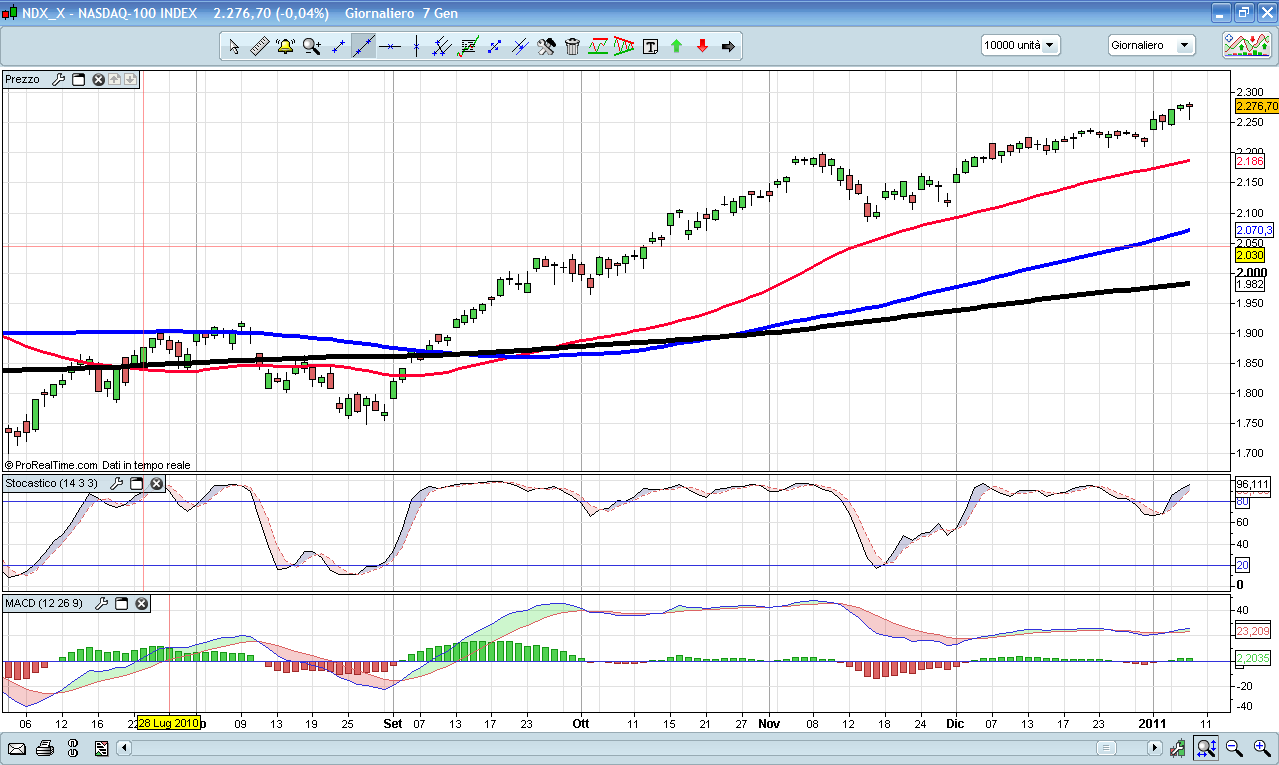
Task: Place a red down arrow marker
Action: (x=702, y=46)
